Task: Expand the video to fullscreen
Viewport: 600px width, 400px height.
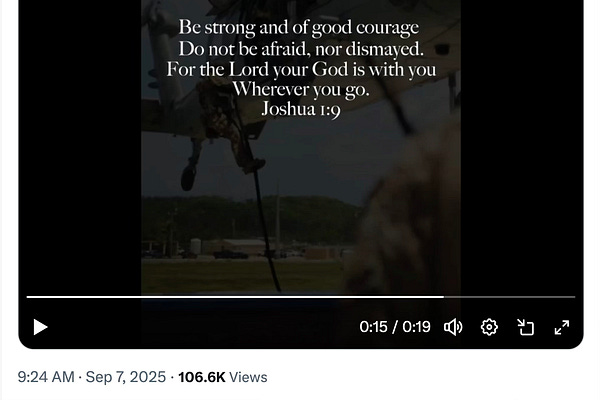Action: coord(562,327)
